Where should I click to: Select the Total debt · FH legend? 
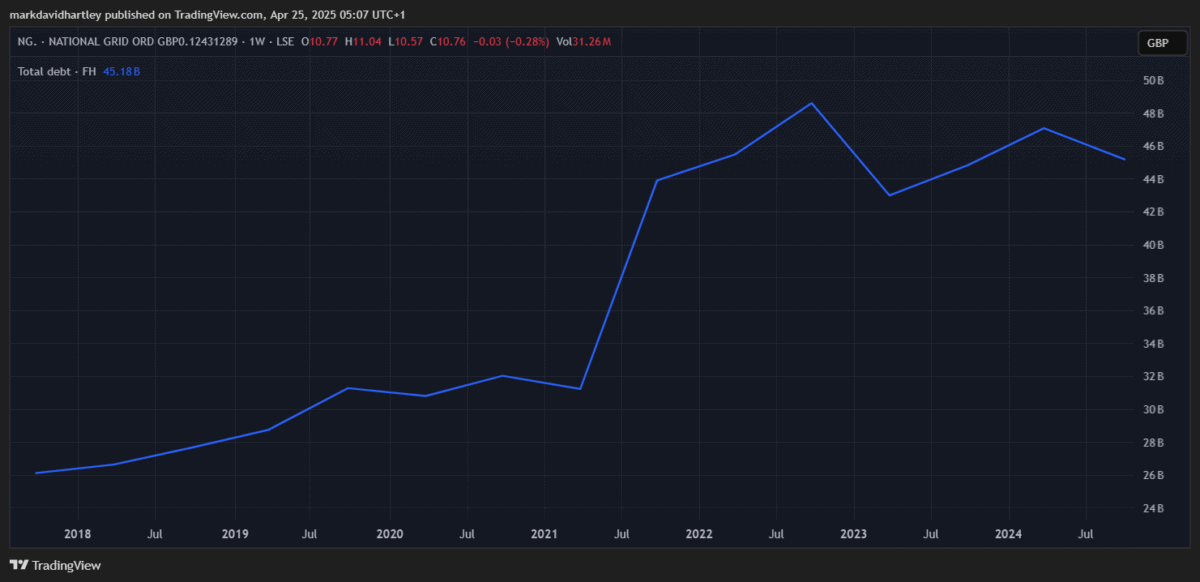pos(57,71)
